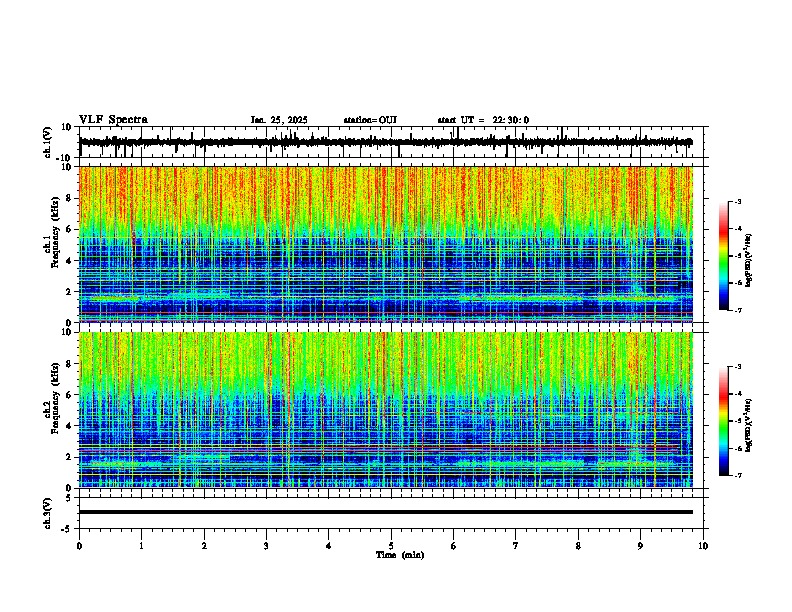Click the ch.2 frequency spectrogram panel
The height and width of the screenshot is (612, 792).
pyautogui.click(x=385, y=410)
